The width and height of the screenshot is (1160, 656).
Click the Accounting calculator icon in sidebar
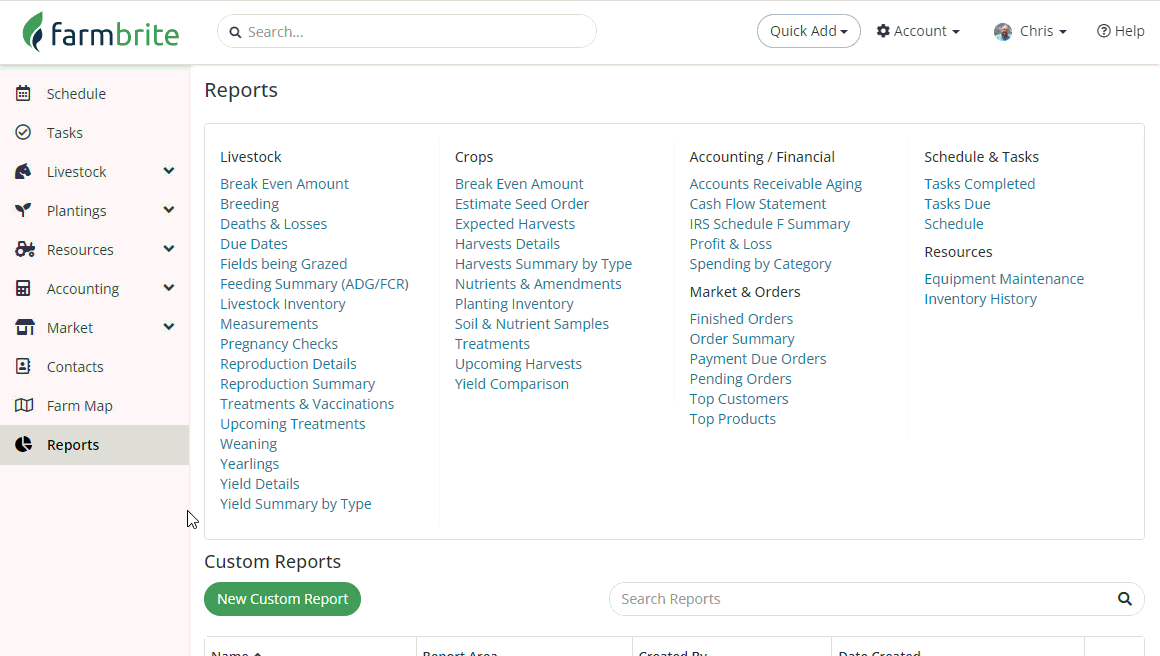click(x=24, y=288)
